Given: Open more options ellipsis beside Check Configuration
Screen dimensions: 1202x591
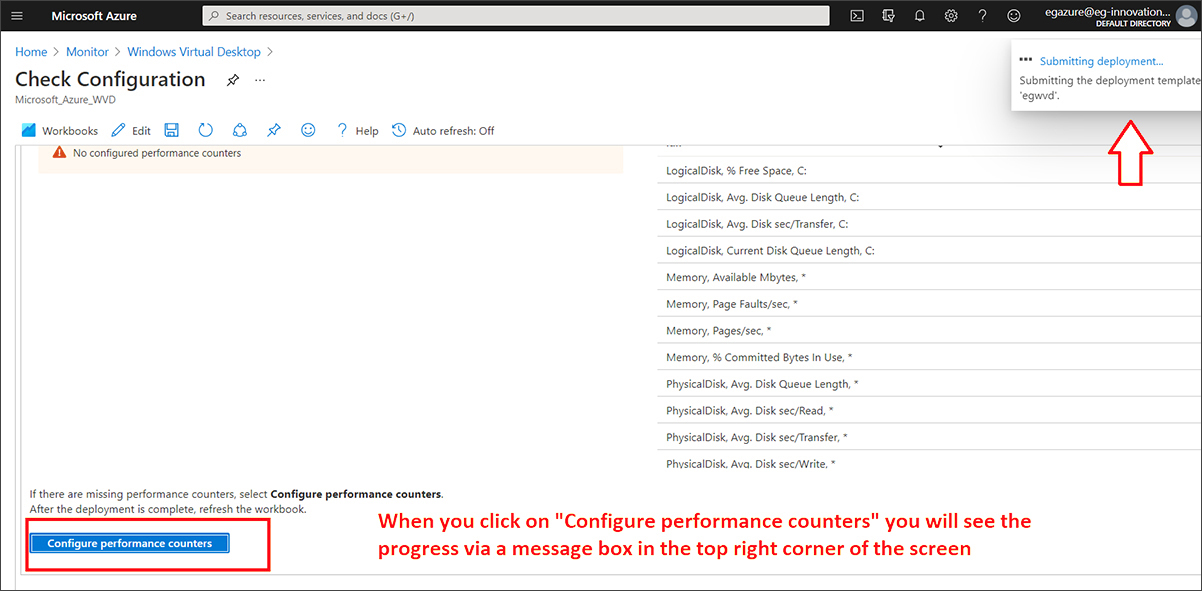Looking at the screenshot, I should 260,80.
